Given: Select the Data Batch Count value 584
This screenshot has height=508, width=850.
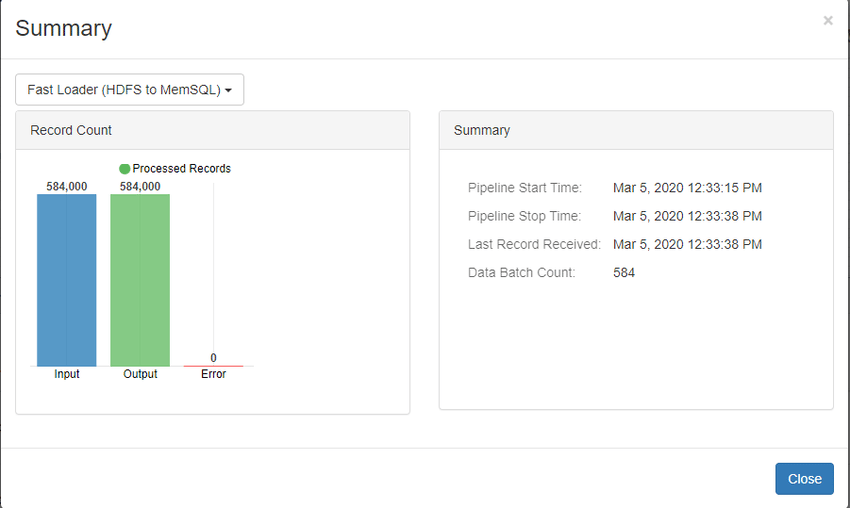Looking at the screenshot, I should pyautogui.click(x=624, y=272).
